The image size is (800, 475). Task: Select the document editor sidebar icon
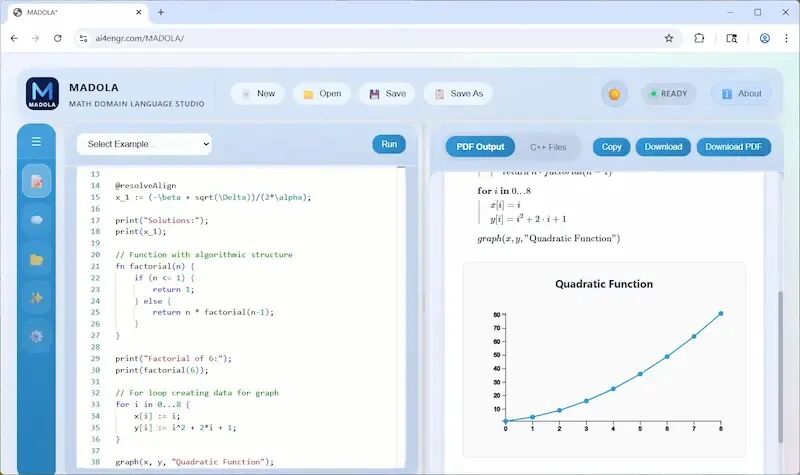coord(37,181)
